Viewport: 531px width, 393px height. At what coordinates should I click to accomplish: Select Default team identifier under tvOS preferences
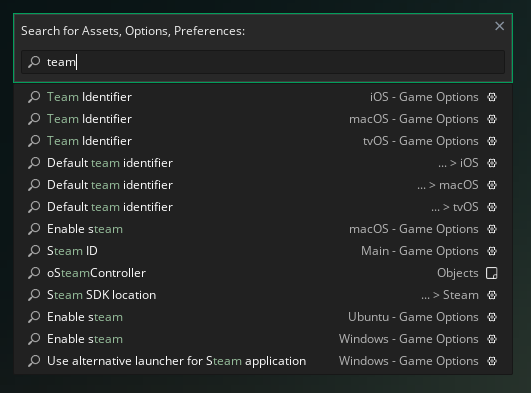(263, 207)
